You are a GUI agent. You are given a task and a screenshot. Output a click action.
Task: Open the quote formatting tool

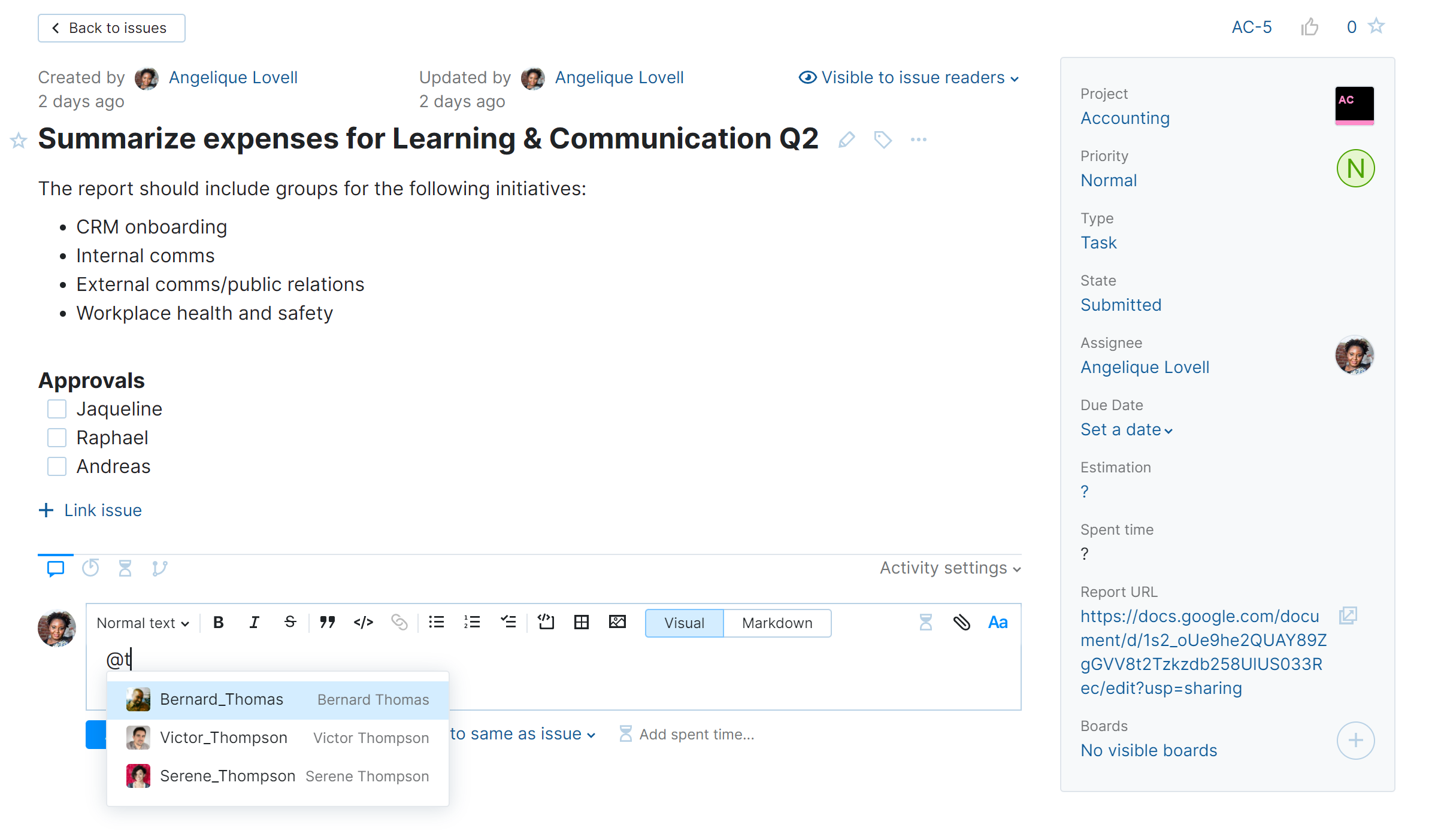(327, 623)
